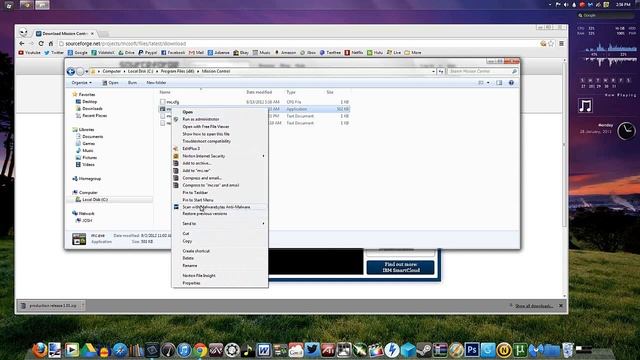The width and height of the screenshot is (640, 360).
Task: Sort by the Date modified column header
Action: (259, 92)
